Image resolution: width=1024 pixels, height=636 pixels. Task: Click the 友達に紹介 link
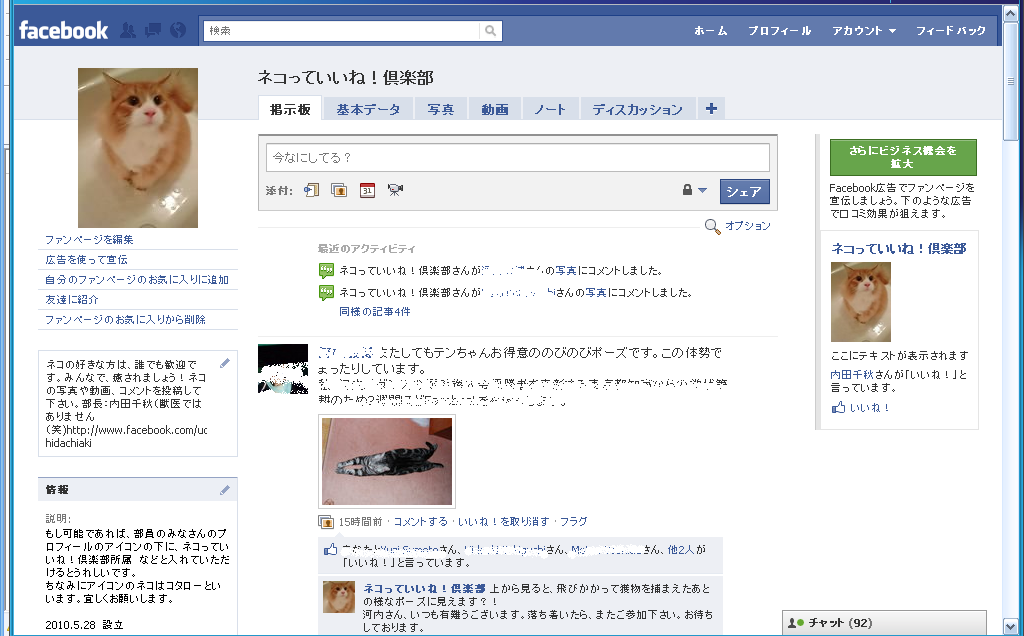click(72, 300)
